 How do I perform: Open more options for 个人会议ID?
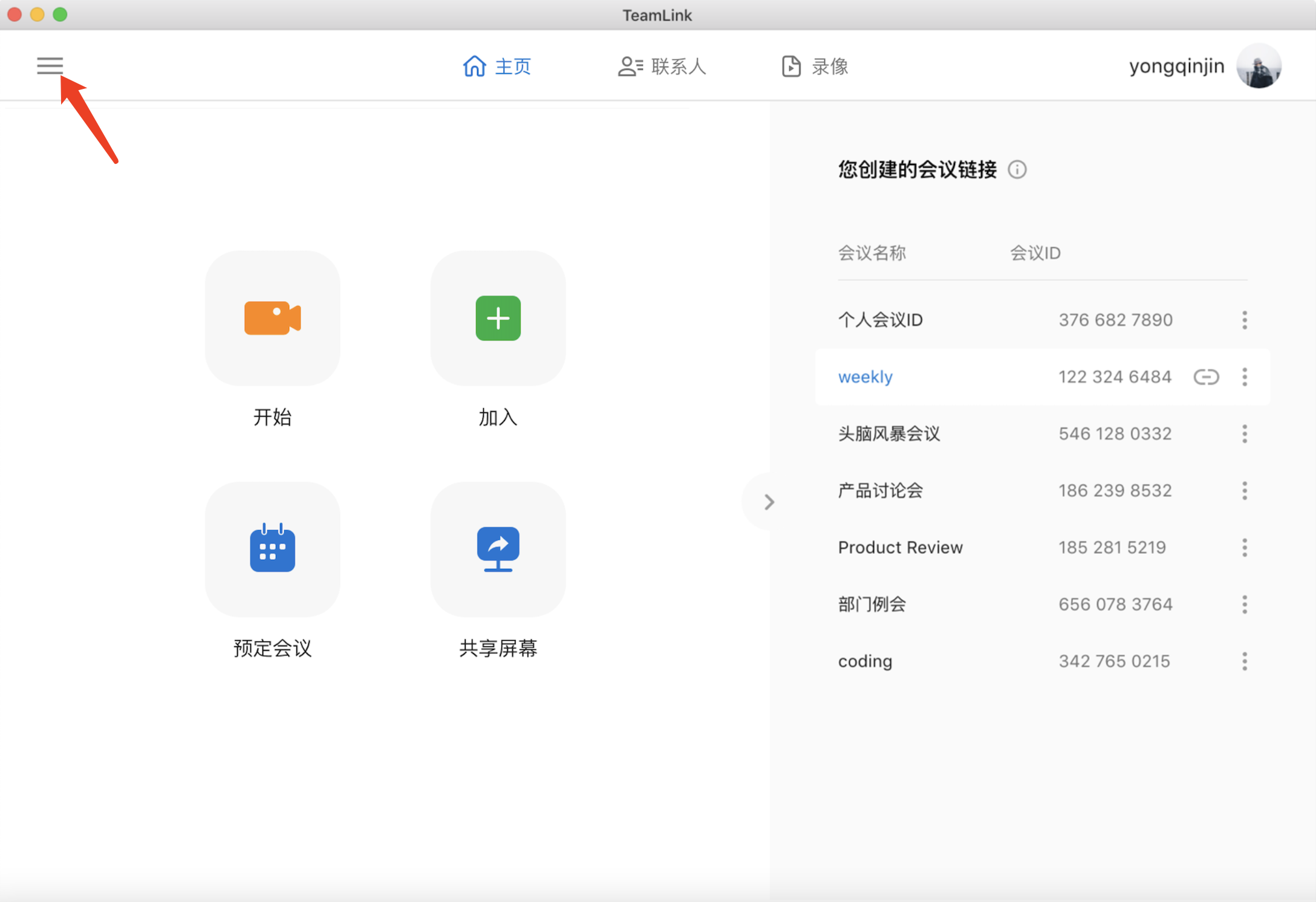point(1245,320)
